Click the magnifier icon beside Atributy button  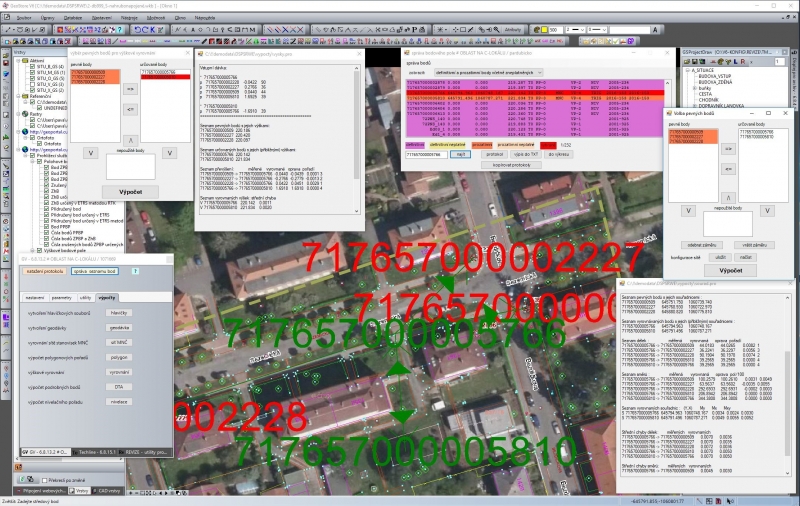(x=496, y=30)
